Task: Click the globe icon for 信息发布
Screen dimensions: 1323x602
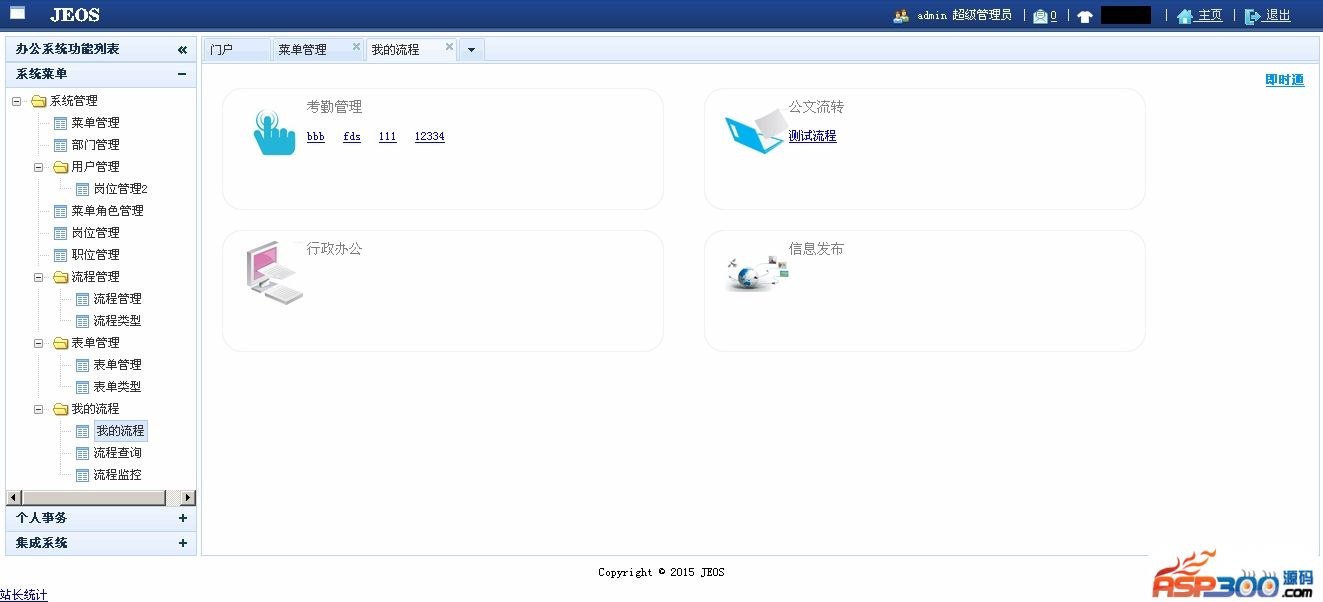Action: pyautogui.click(x=757, y=272)
